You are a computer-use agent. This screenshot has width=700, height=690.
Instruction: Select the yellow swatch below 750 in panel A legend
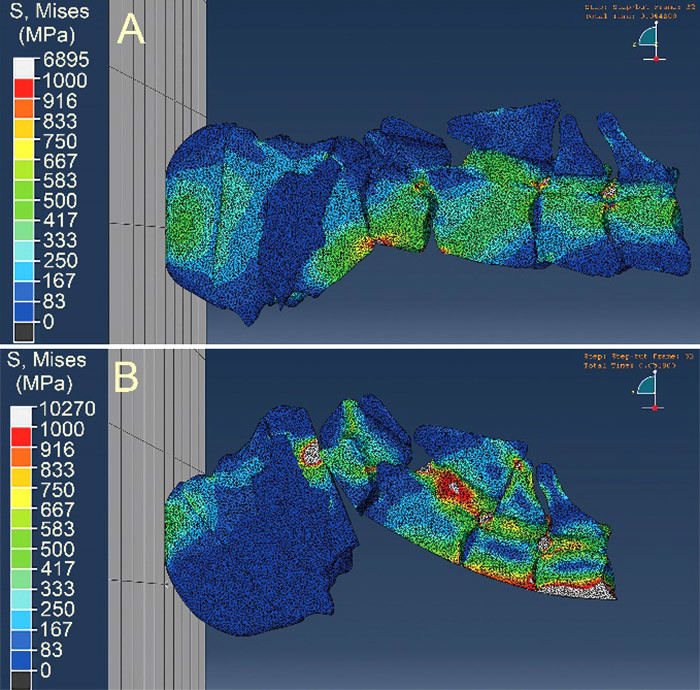click(24, 149)
